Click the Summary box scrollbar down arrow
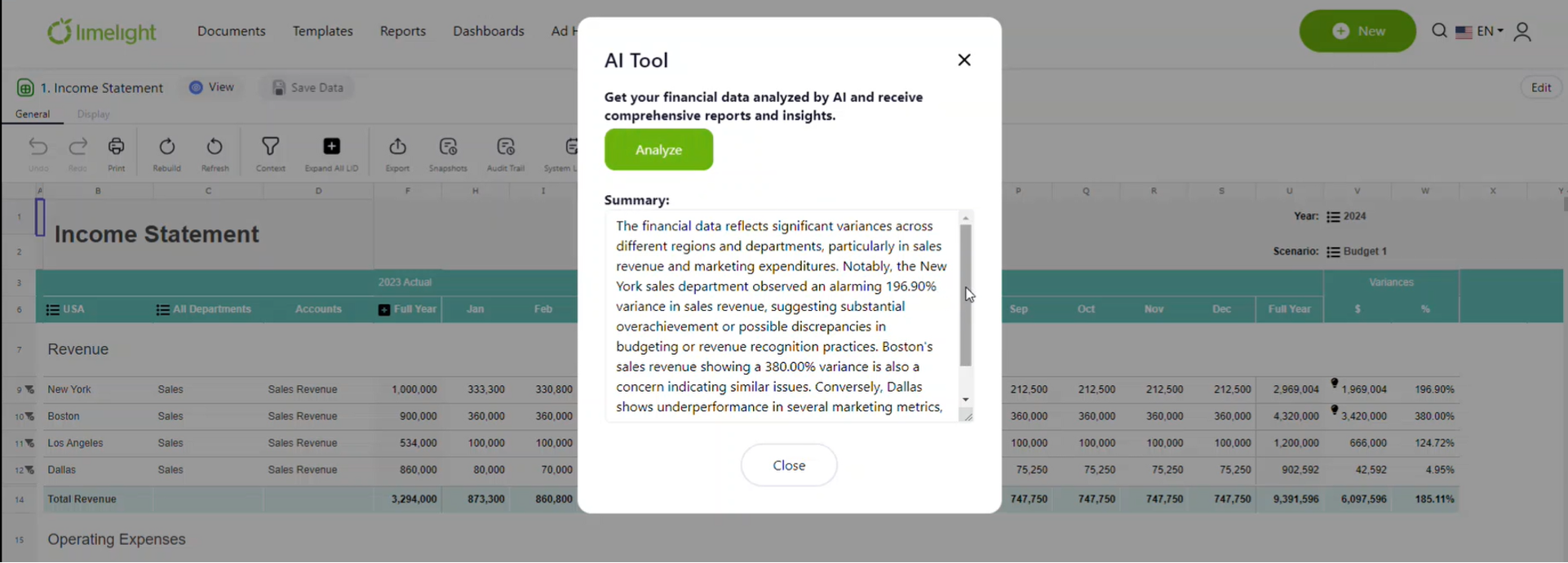 (966, 400)
